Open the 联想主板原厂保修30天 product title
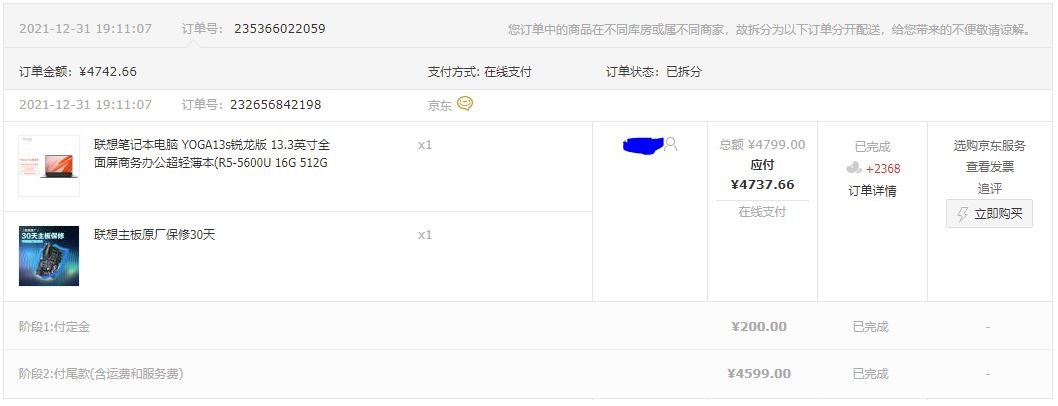The width and height of the screenshot is (1058, 406). click(x=155, y=235)
